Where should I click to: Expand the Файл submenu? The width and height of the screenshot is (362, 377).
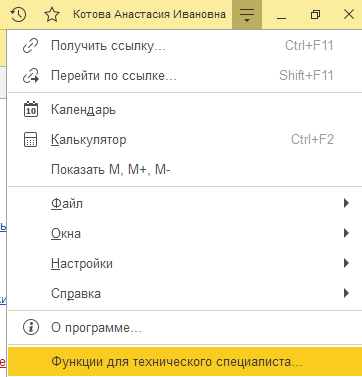185,203
